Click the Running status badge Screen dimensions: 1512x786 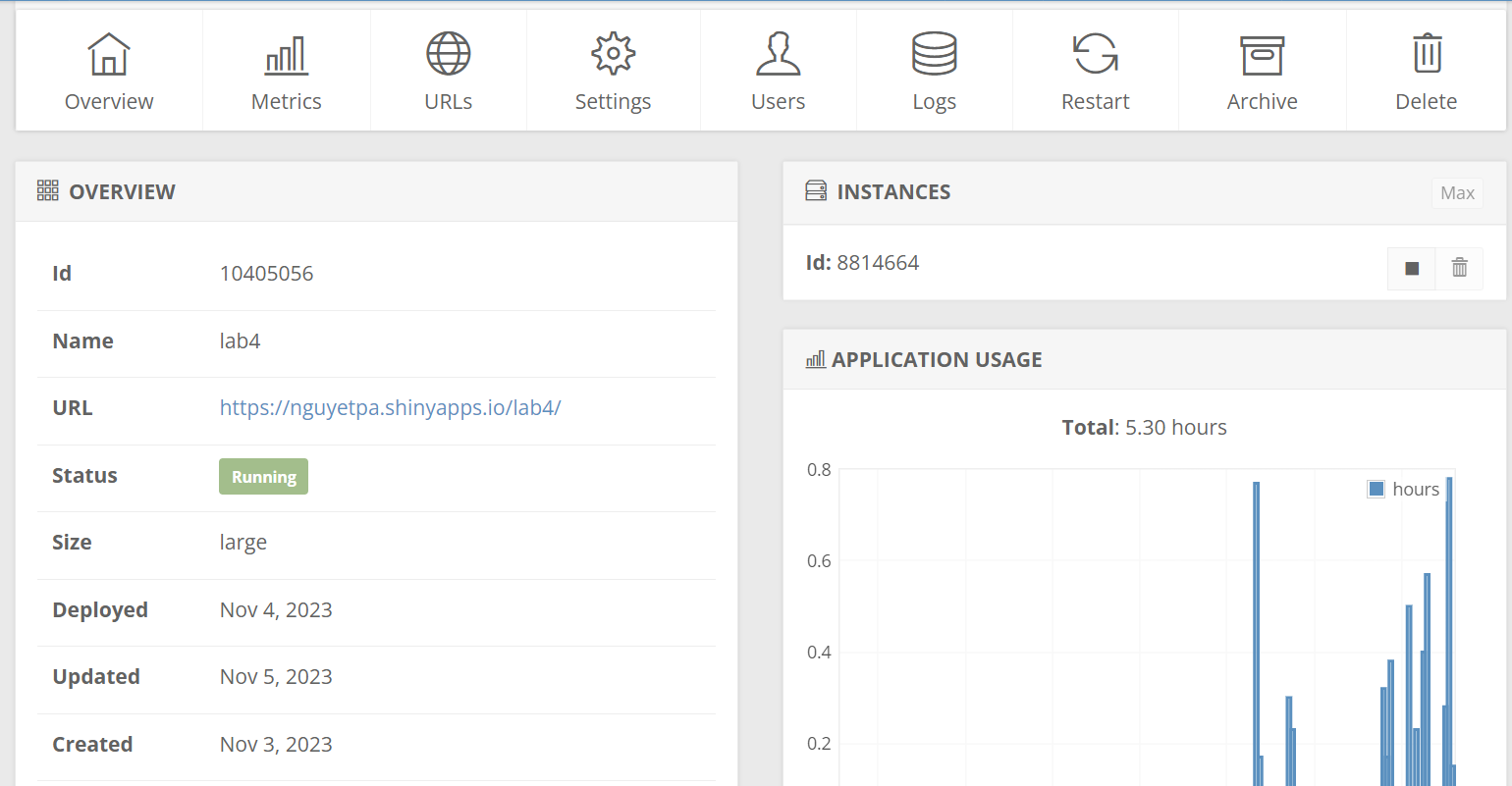[263, 477]
